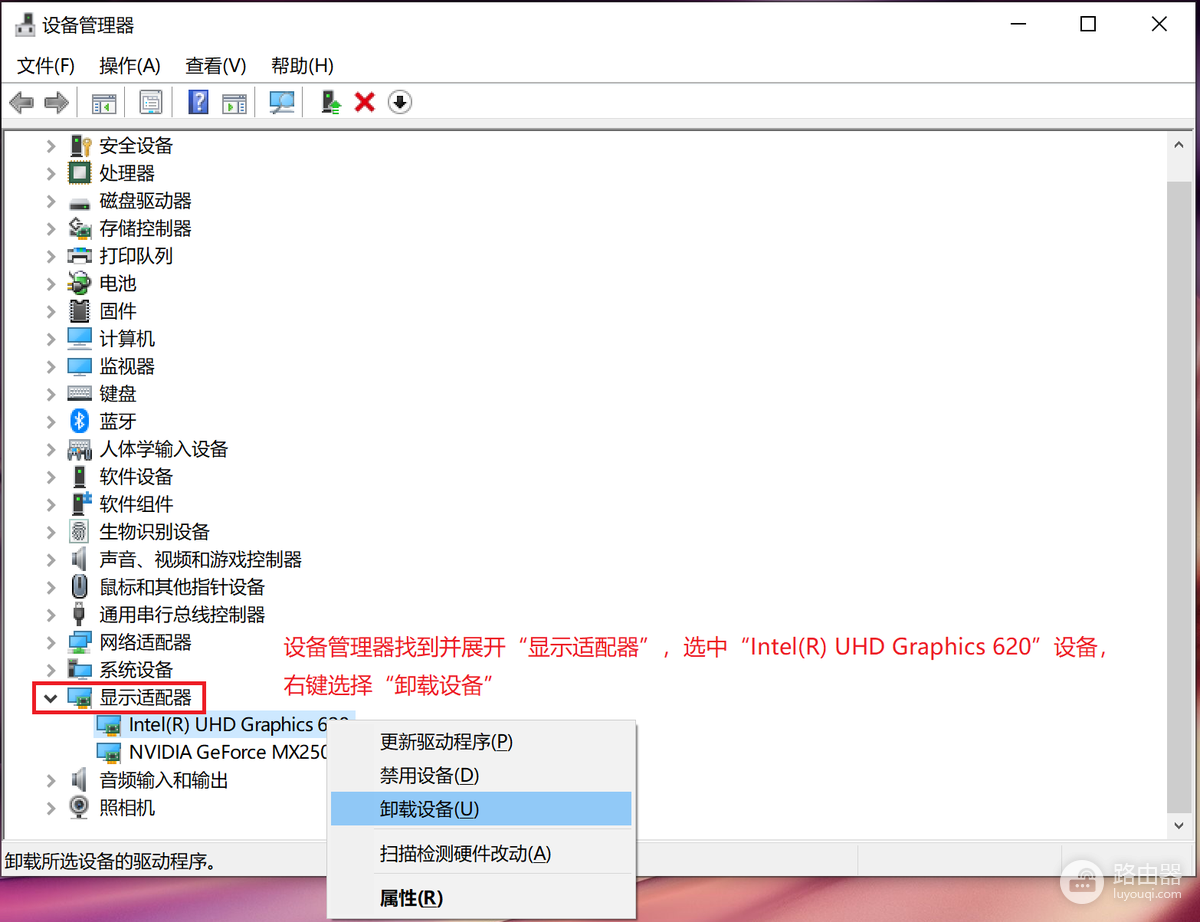Choose 禁用设备(D) from context menu
This screenshot has width=1200, height=922.
tap(481, 775)
